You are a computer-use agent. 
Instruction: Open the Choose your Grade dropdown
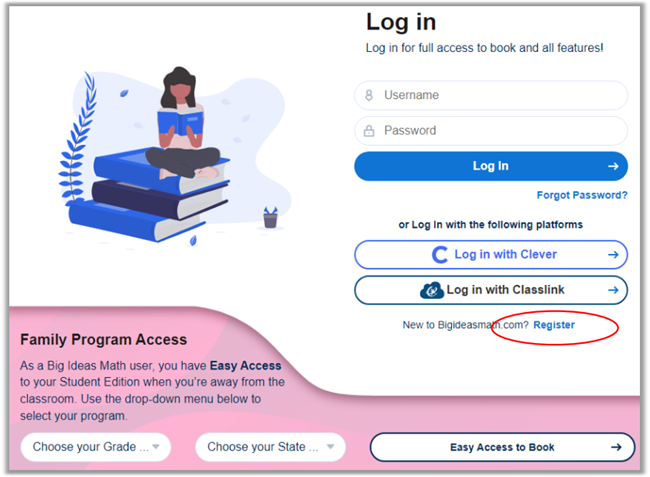(x=96, y=447)
